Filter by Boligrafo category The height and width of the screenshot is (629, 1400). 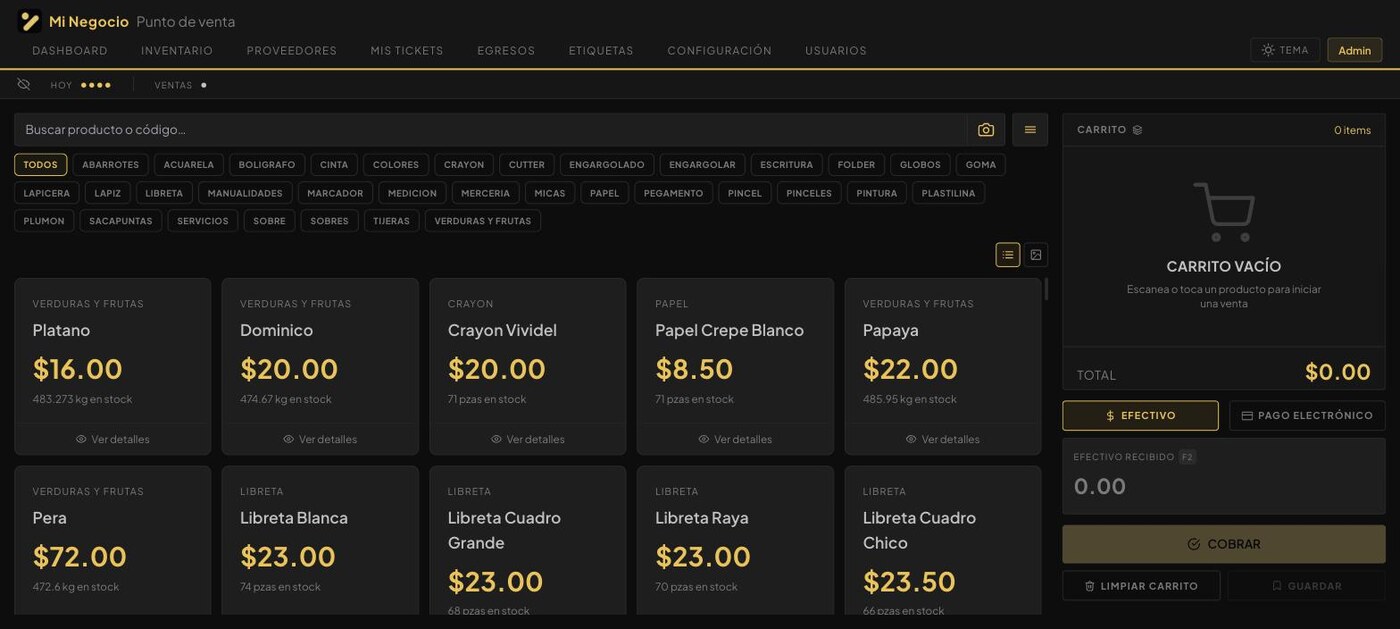(x=267, y=165)
